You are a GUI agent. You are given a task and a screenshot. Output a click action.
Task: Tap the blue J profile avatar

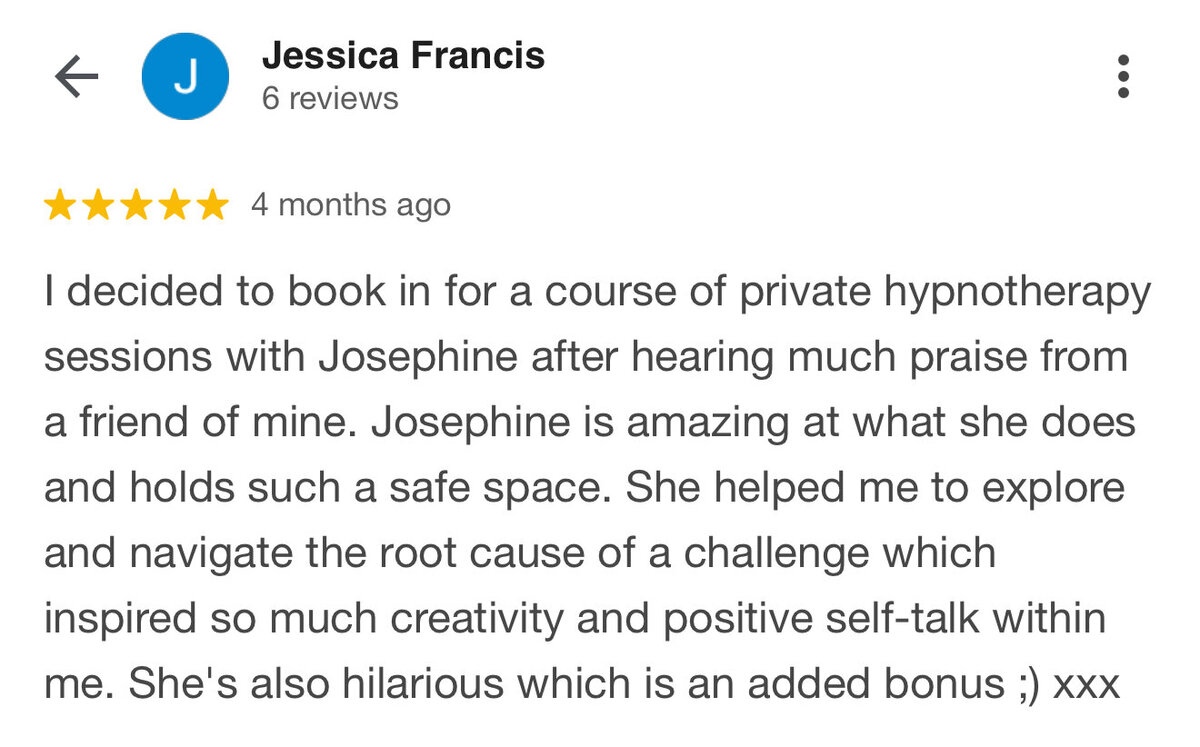click(186, 76)
